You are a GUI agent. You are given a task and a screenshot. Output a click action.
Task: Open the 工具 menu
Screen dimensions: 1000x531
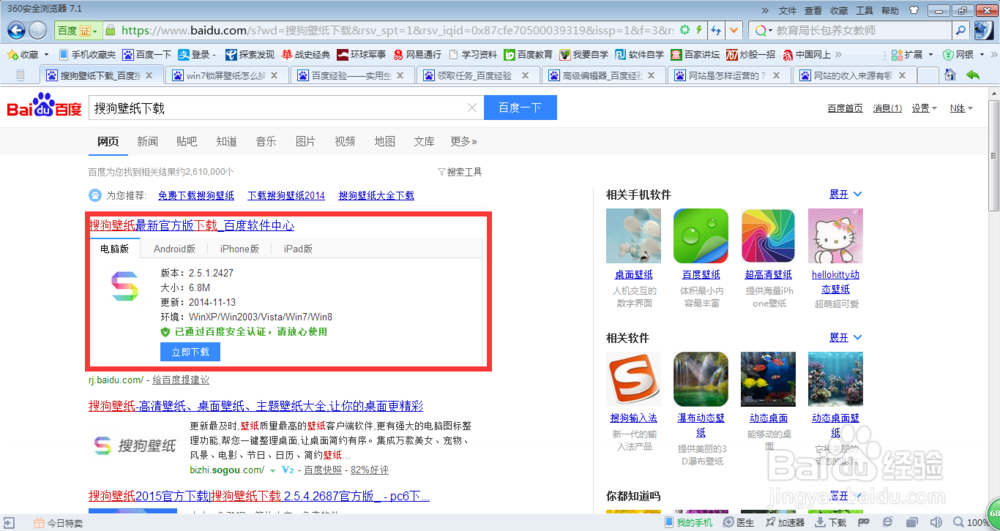coord(864,11)
